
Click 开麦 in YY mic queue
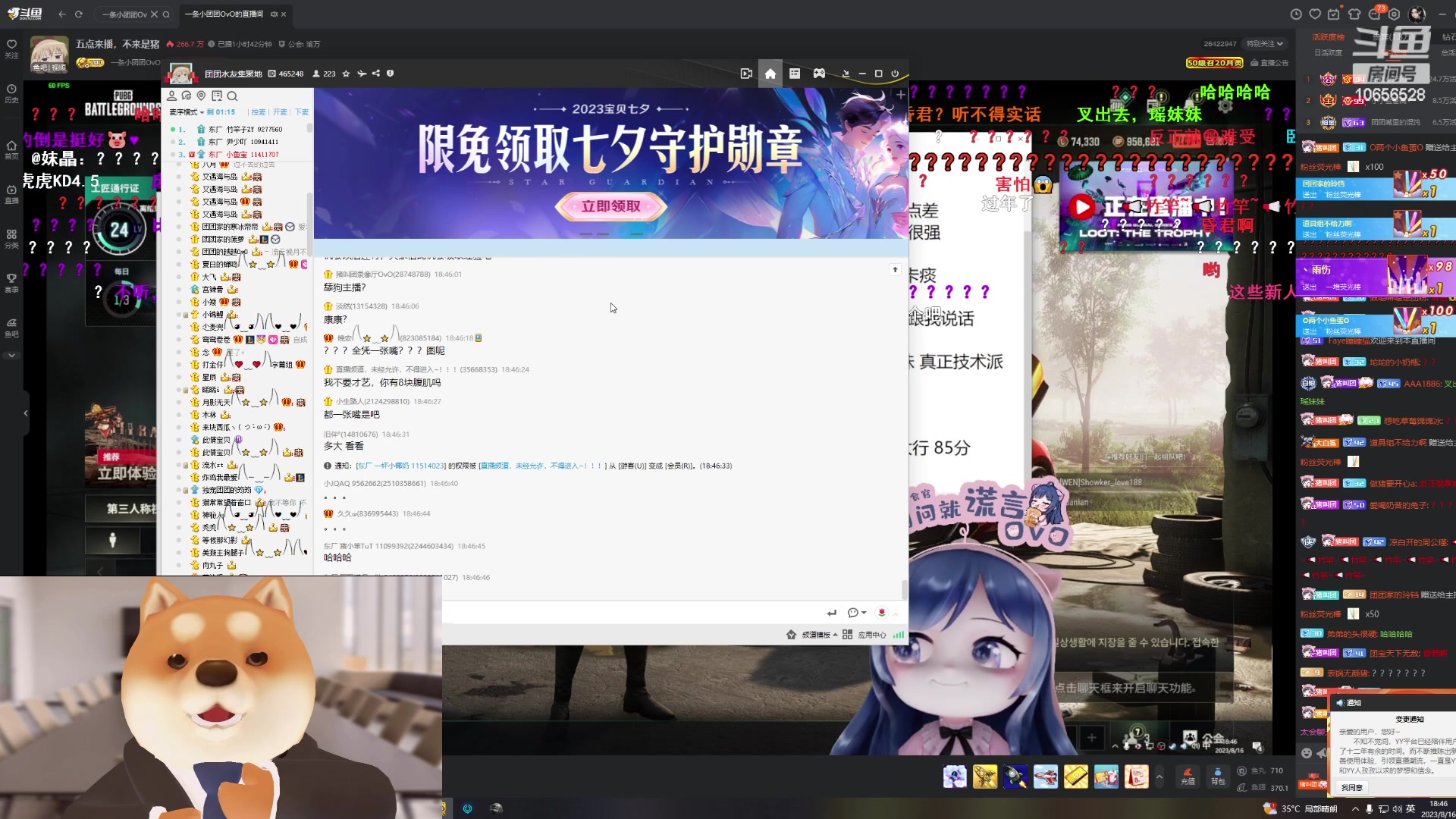(280, 111)
